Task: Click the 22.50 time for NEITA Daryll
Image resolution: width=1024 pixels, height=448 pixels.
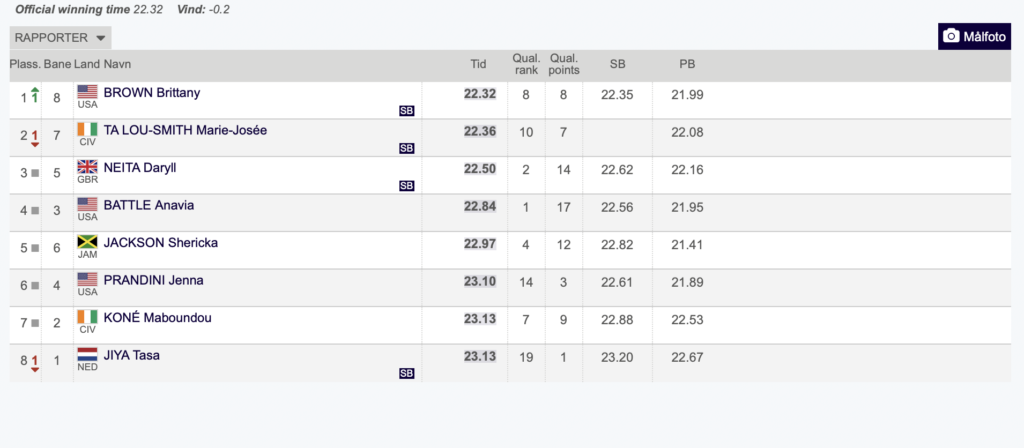Action: tap(480, 168)
